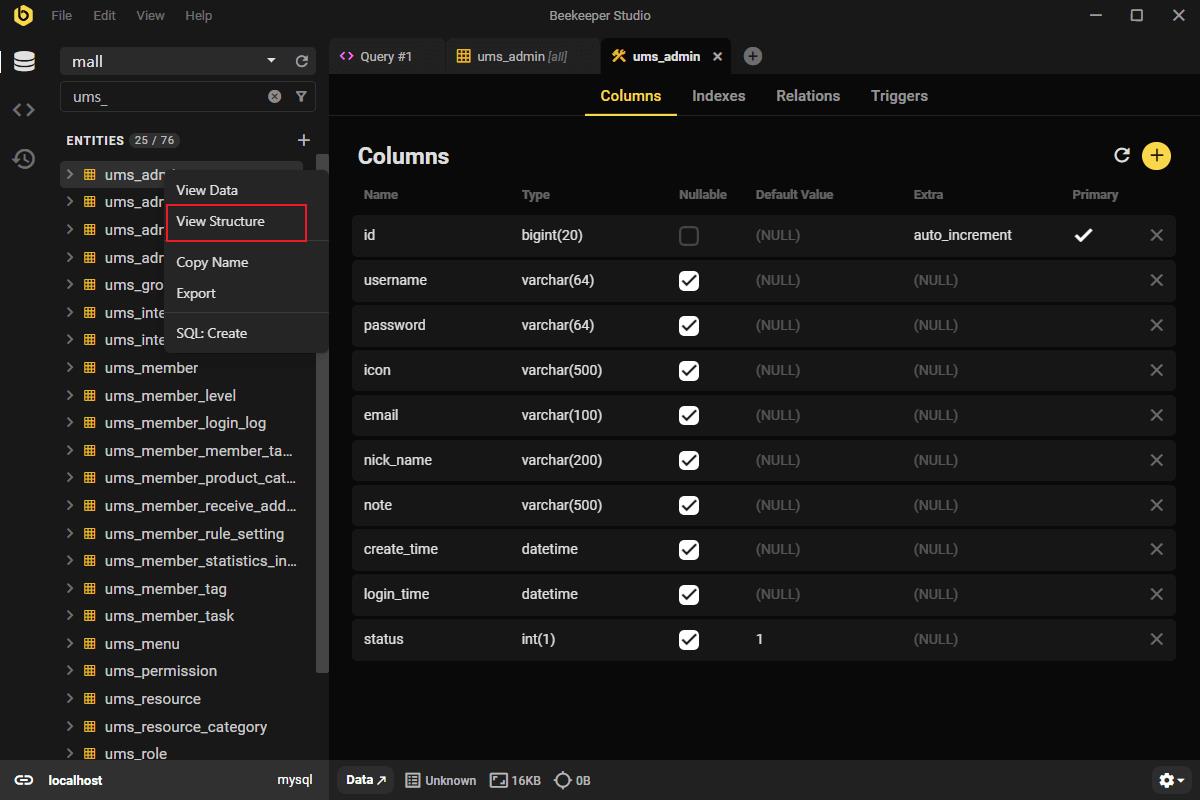Open the query history icon

point(24,159)
